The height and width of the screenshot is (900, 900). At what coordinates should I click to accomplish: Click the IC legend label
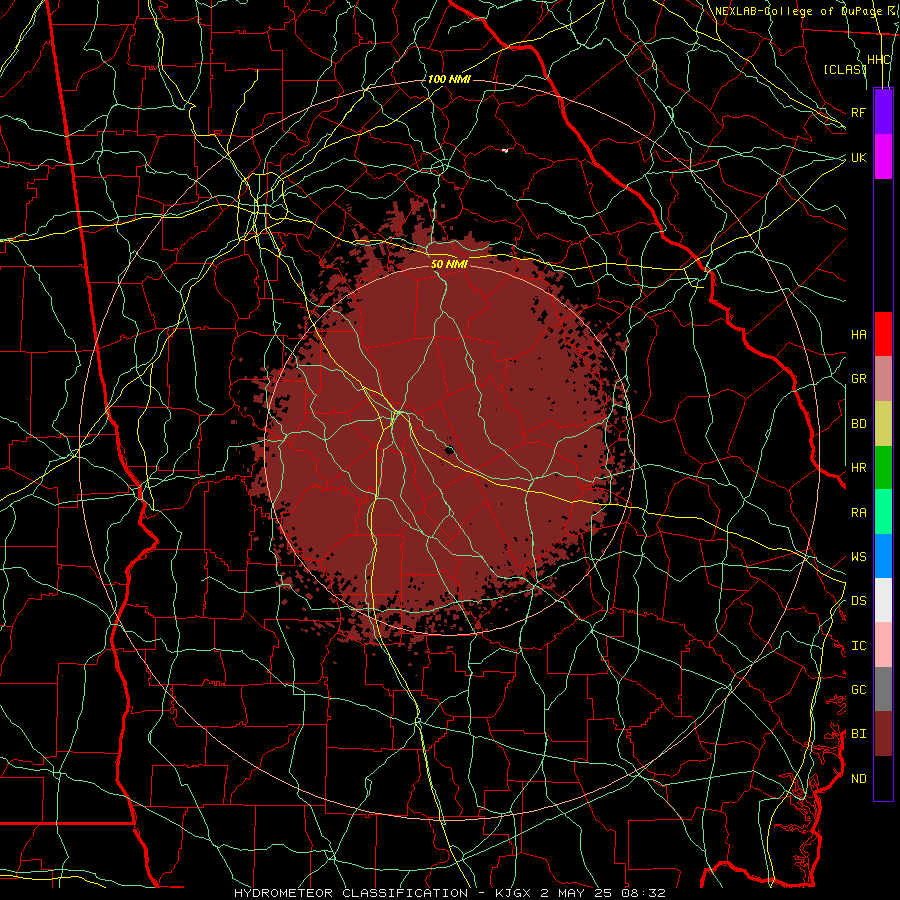859,646
